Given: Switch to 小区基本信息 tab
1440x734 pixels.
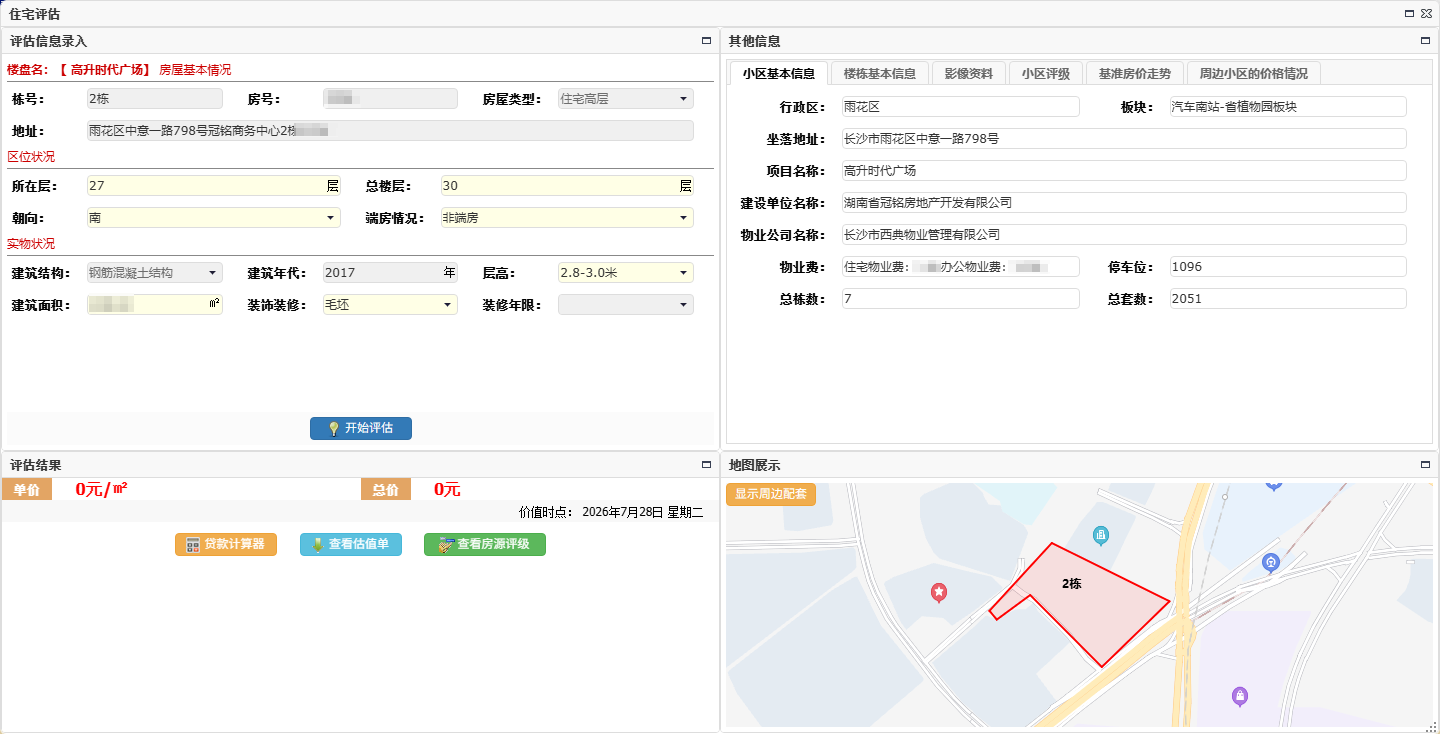Looking at the screenshot, I should (779, 73).
